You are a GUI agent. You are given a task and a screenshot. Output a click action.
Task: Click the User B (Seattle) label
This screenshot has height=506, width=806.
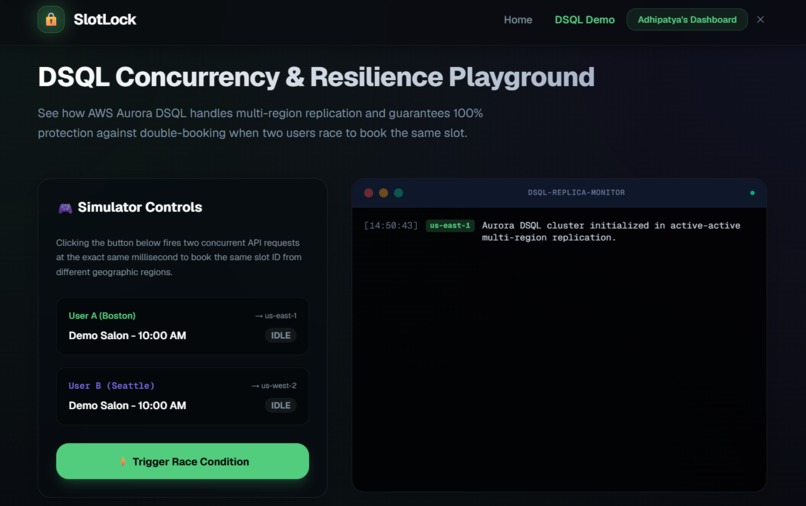[112, 386]
